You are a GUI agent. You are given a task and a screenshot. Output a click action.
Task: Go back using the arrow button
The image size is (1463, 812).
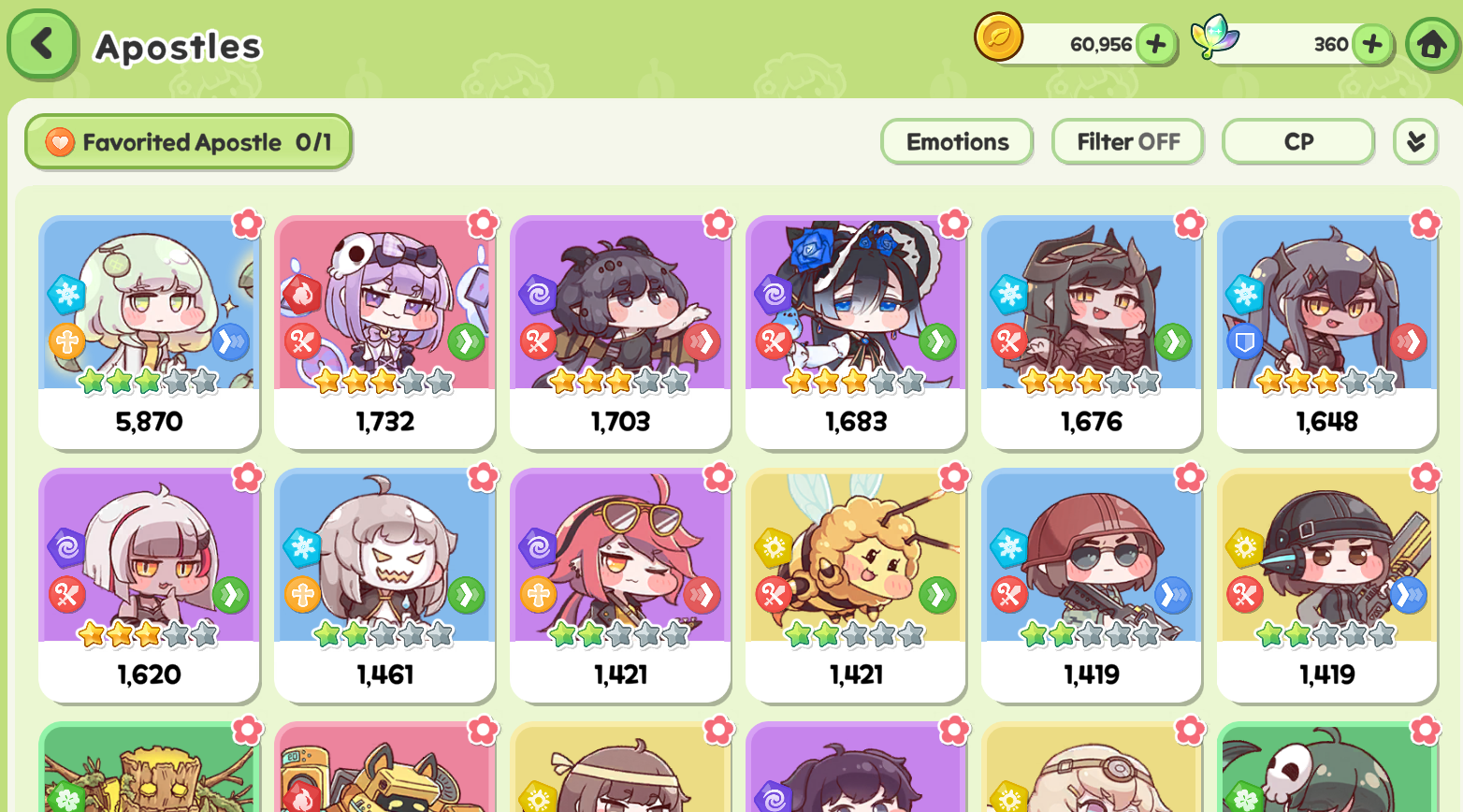42,44
